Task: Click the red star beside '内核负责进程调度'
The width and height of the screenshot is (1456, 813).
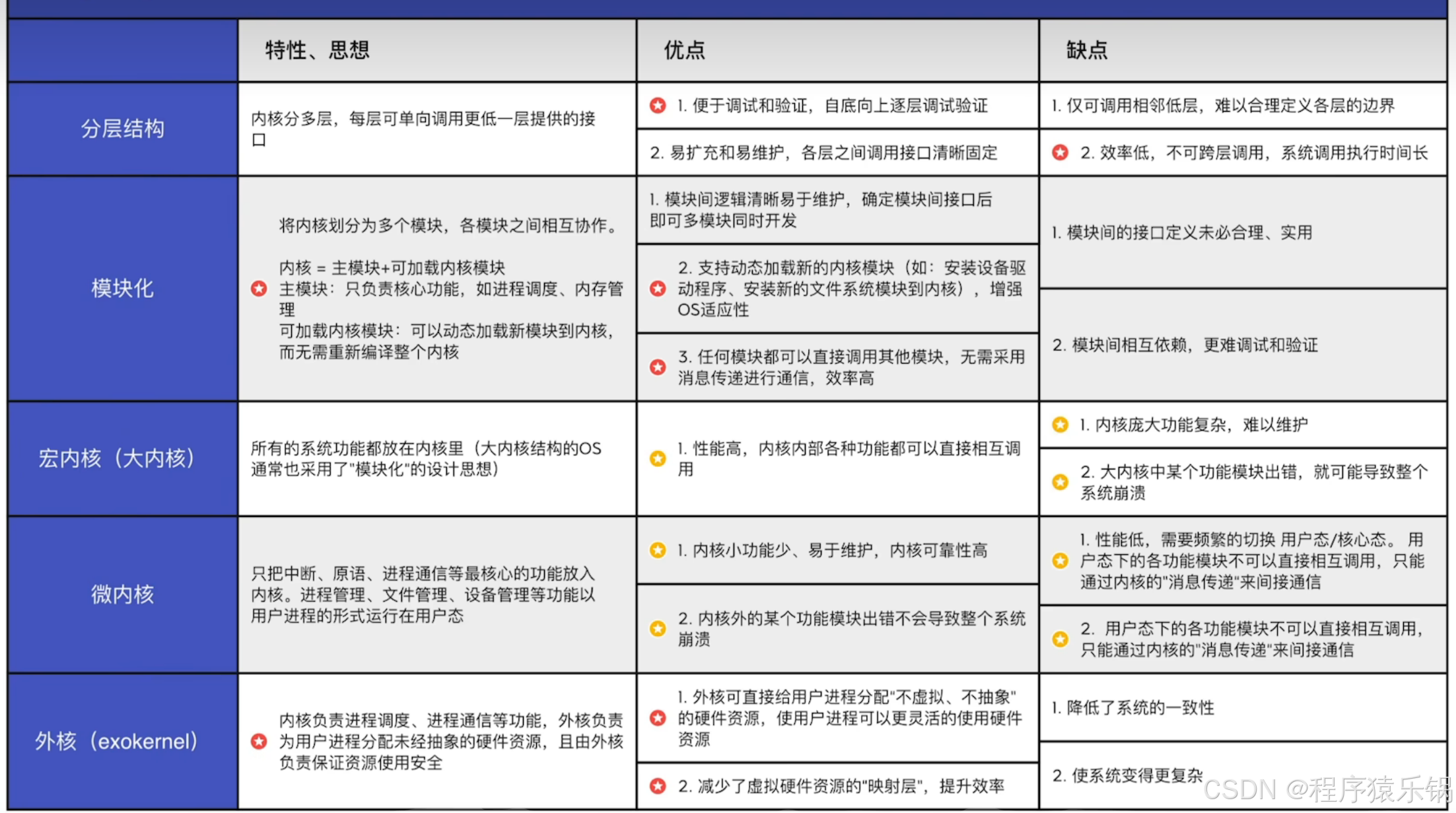Action: (x=259, y=742)
